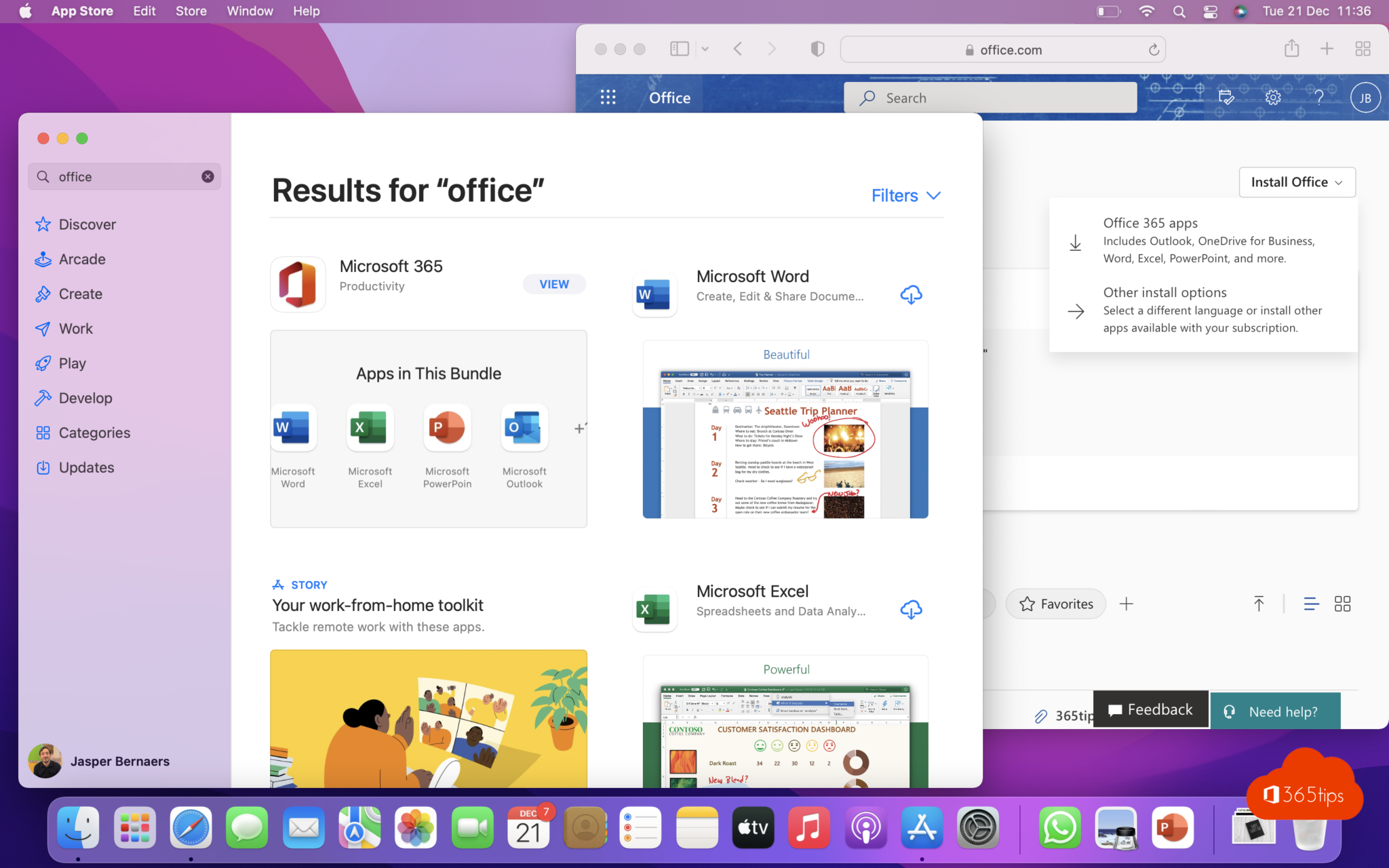Expand the Filters dropdown in search results
The width and height of the screenshot is (1389, 868).
[904, 195]
